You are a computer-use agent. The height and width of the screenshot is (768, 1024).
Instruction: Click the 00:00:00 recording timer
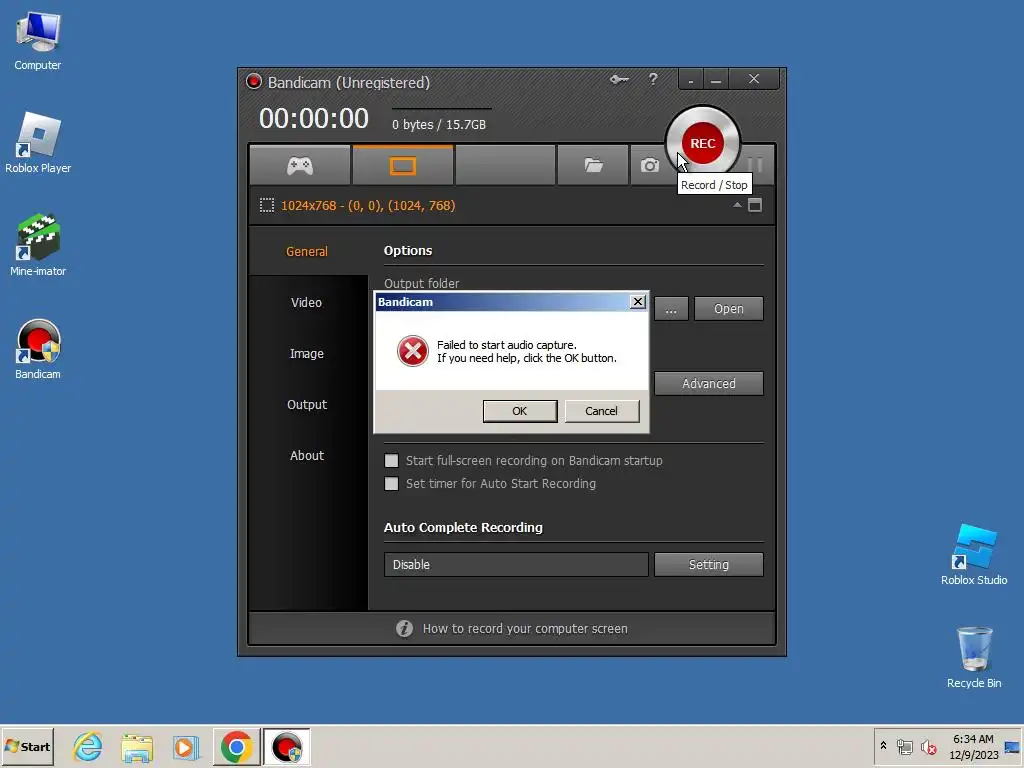(313, 119)
